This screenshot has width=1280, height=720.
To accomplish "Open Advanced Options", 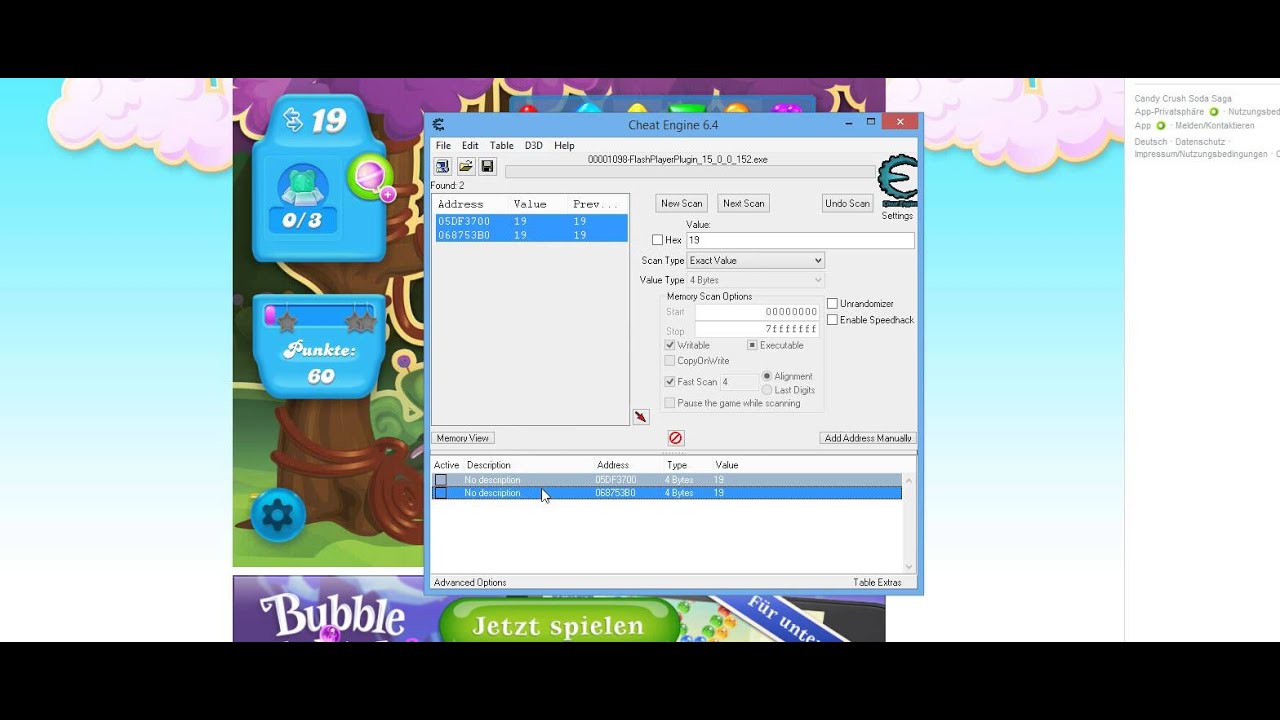I will click(x=470, y=582).
